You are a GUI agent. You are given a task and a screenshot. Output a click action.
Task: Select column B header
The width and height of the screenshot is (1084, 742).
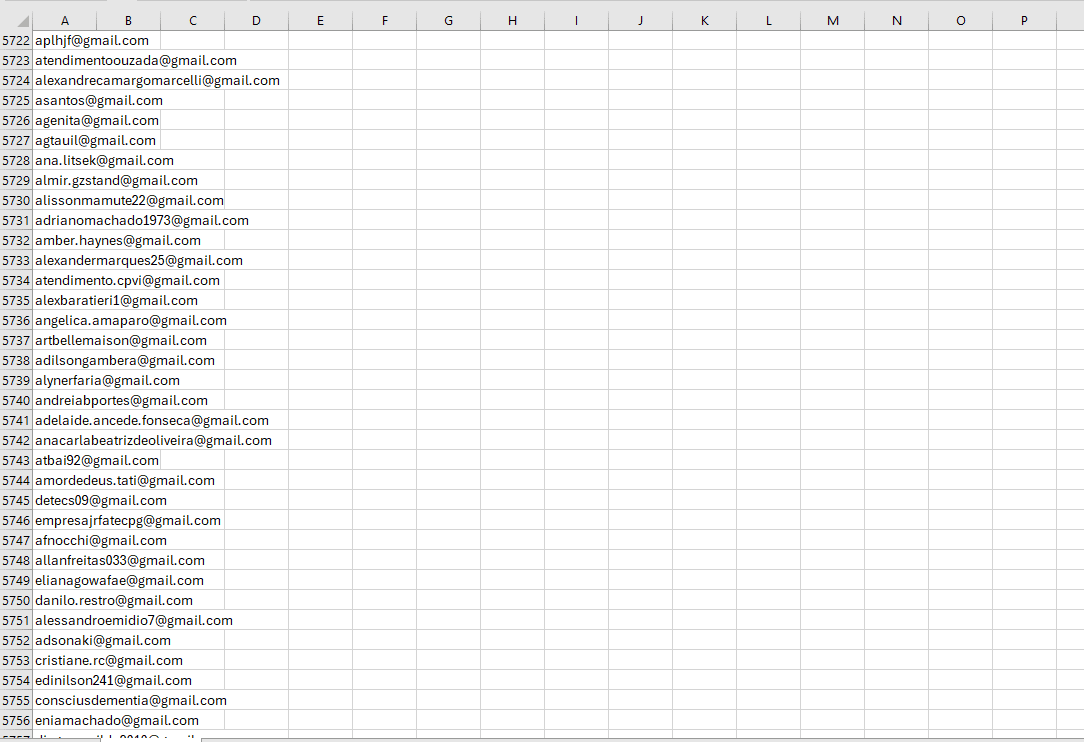click(129, 21)
